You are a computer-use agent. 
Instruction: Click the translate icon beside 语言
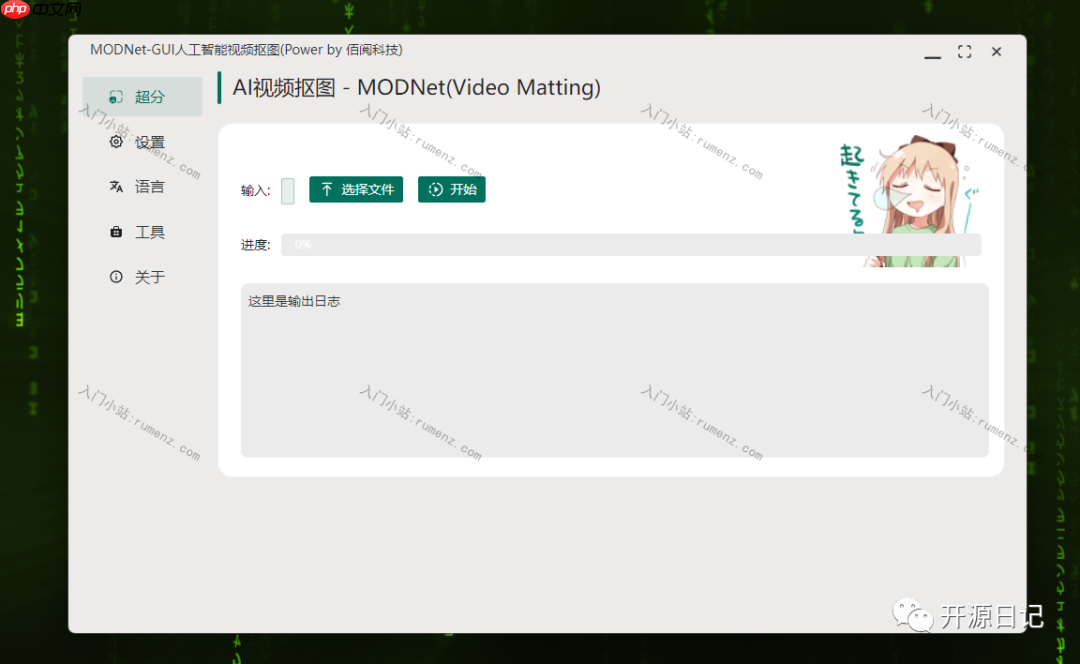(x=116, y=187)
